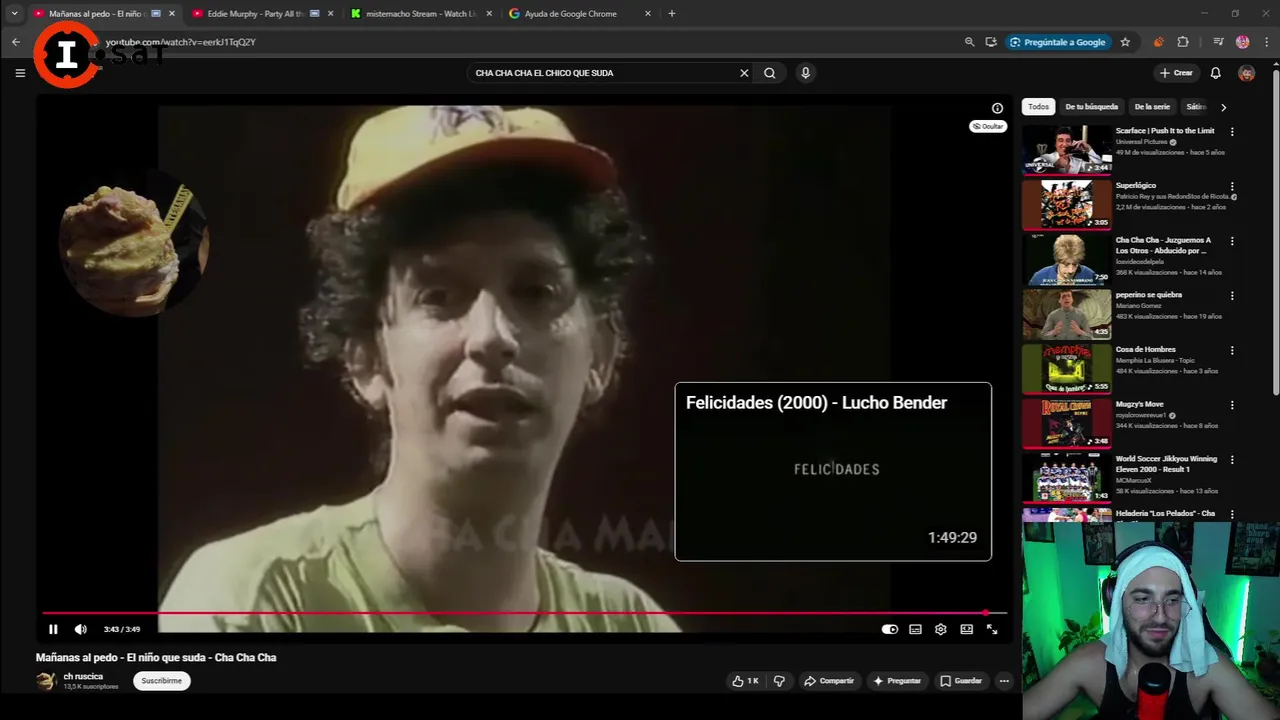
Task: Select the De tu búsqueda chip
Action: tap(1091, 107)
